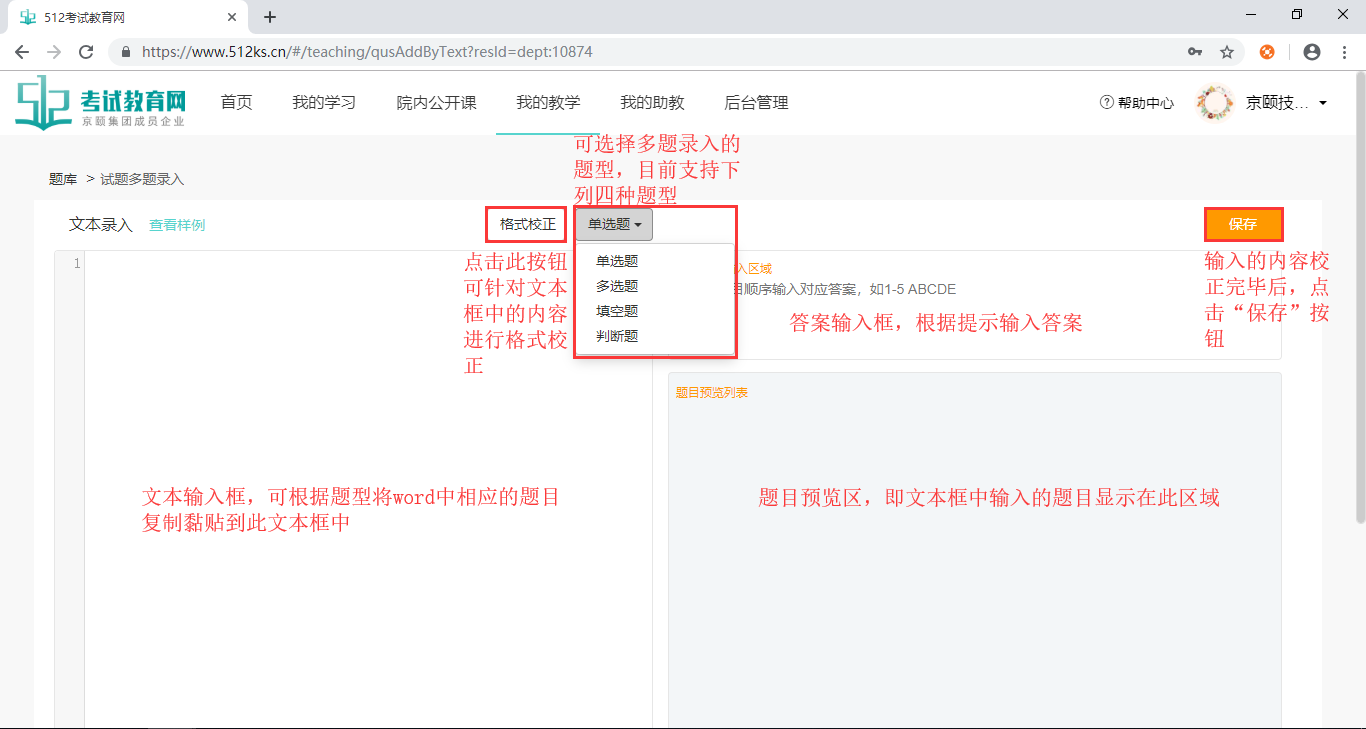Choose 填空题 from the dropdown list
The image size is (1366, 729).
click(x=617, y=311)
